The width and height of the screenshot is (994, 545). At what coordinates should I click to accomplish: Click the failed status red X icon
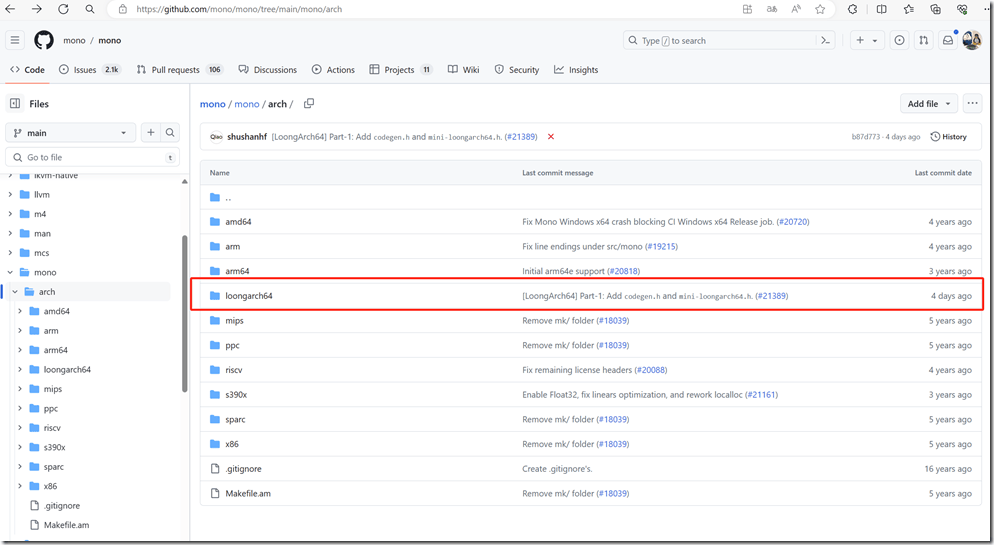pos(551,137)
